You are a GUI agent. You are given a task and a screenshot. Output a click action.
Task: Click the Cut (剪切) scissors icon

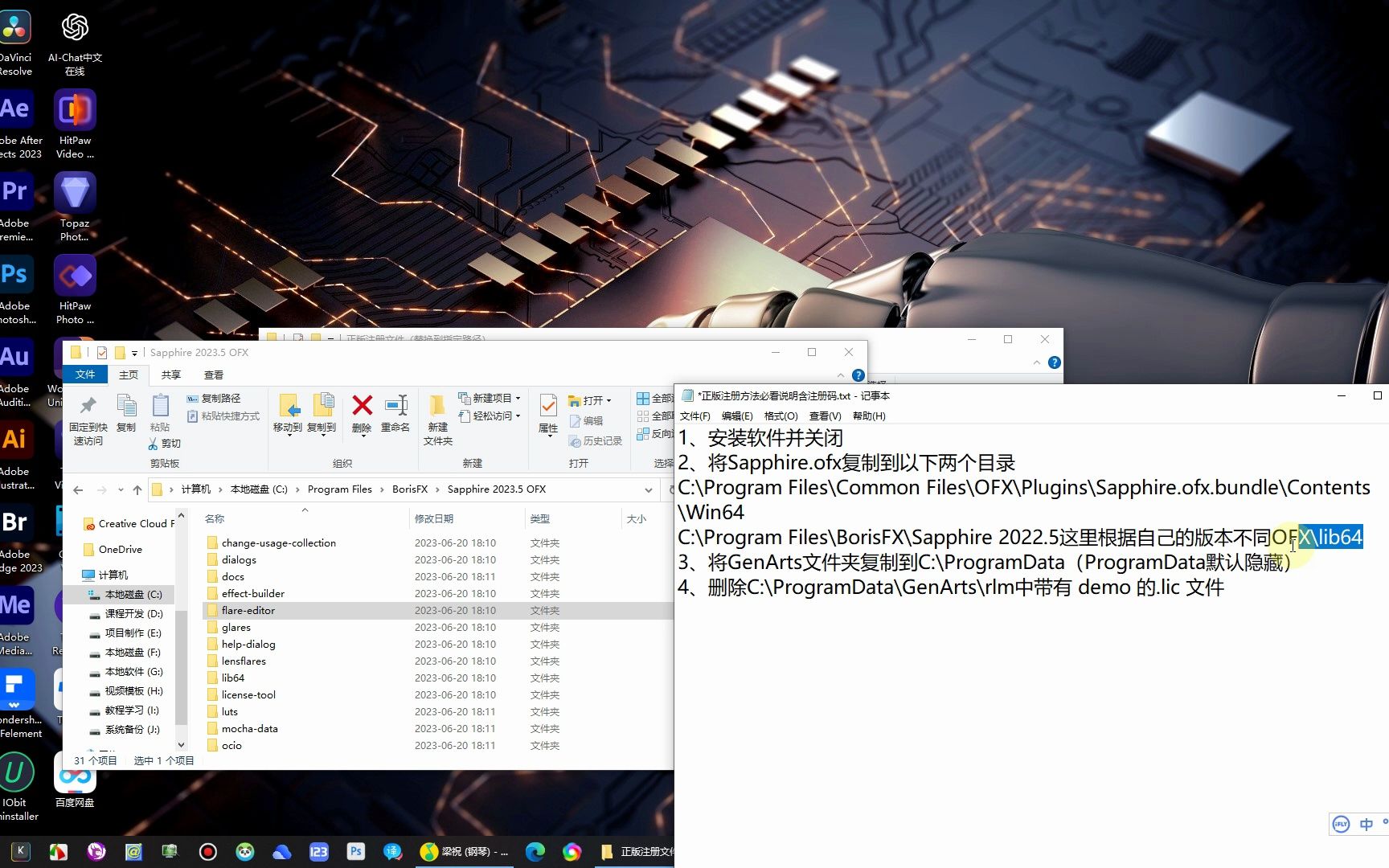pos(153,444)
